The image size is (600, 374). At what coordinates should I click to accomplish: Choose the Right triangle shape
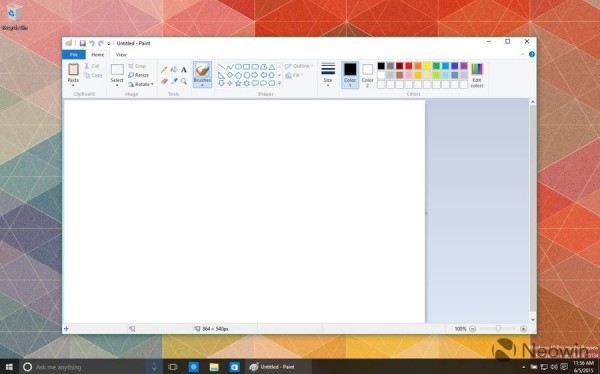221,75
